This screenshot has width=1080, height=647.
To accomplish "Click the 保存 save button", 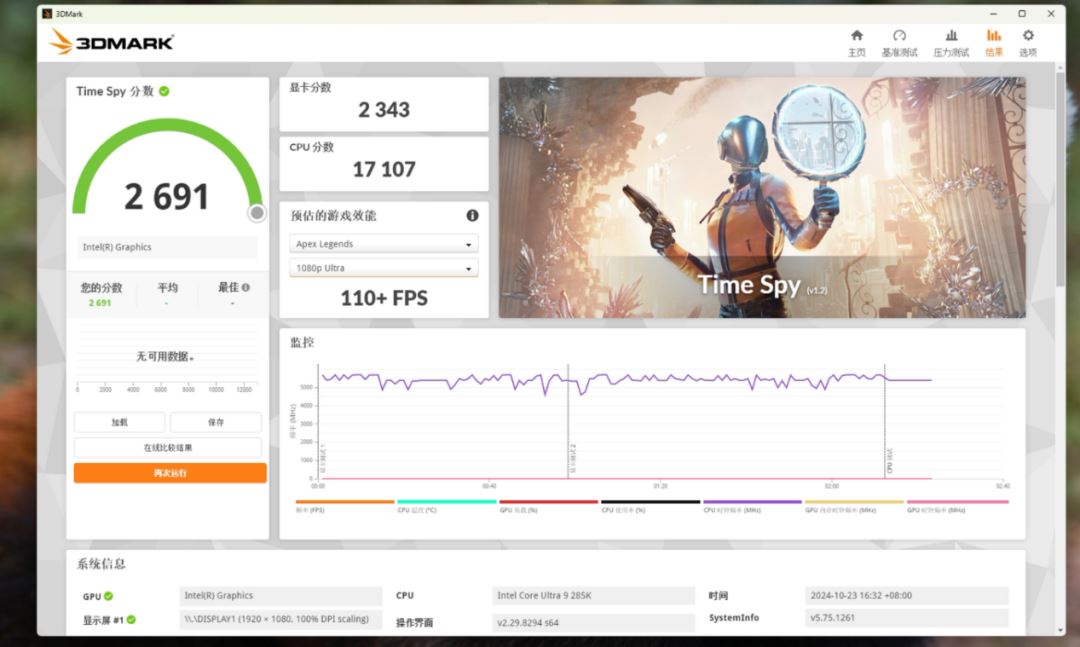I will tap(215, 422).
